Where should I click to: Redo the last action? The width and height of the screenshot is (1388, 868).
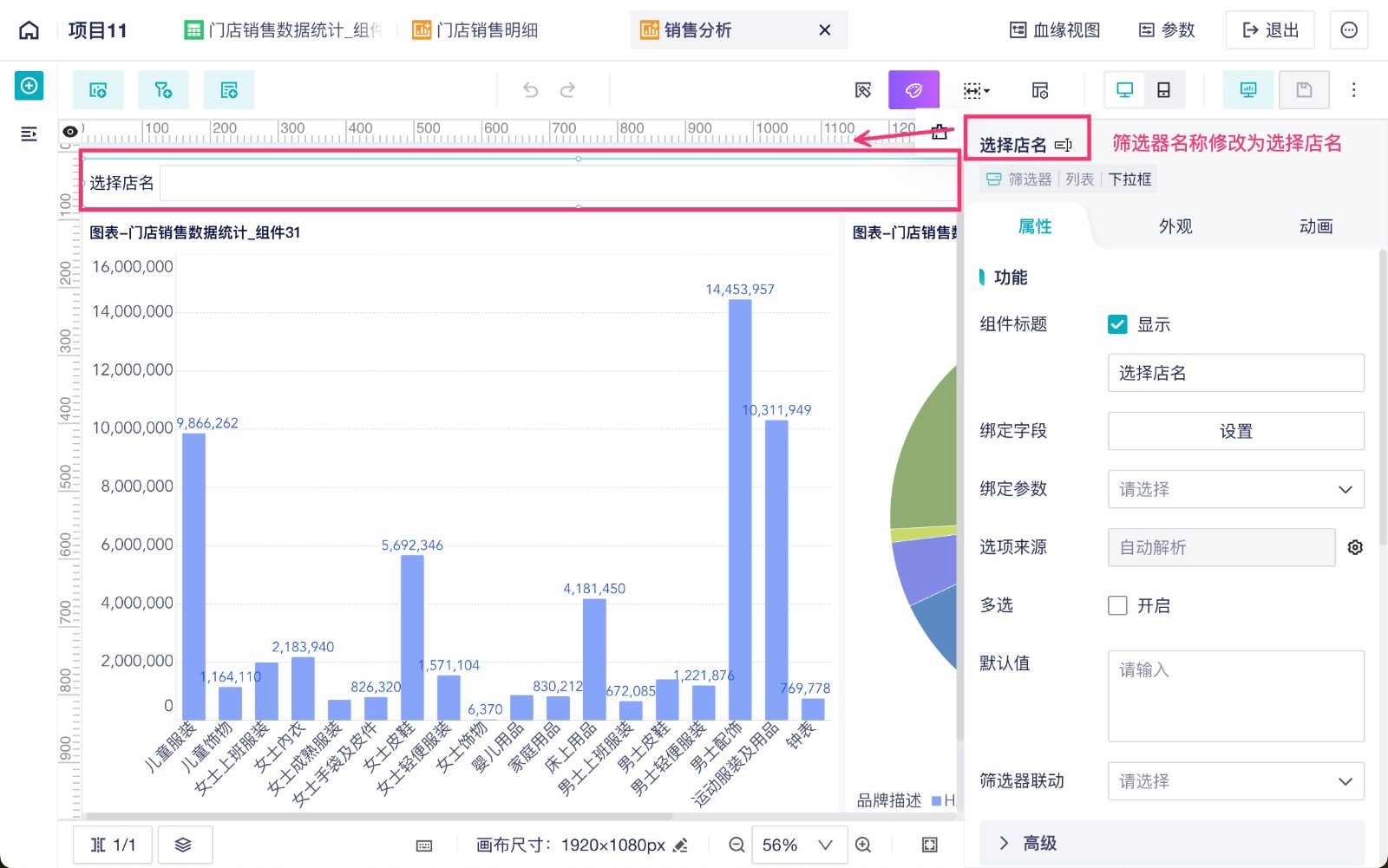click(567, 90)
